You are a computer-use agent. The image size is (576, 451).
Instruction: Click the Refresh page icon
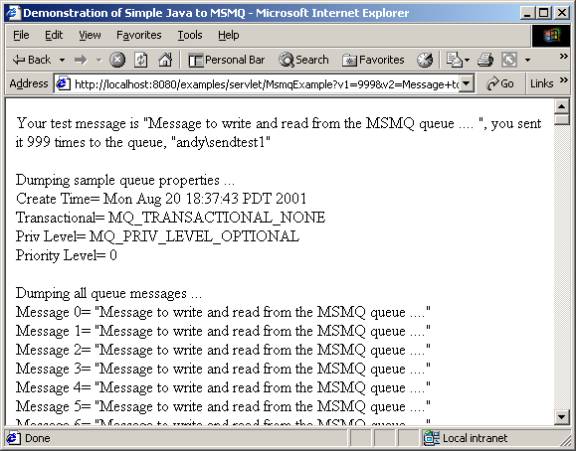click(x=140, y=60)
